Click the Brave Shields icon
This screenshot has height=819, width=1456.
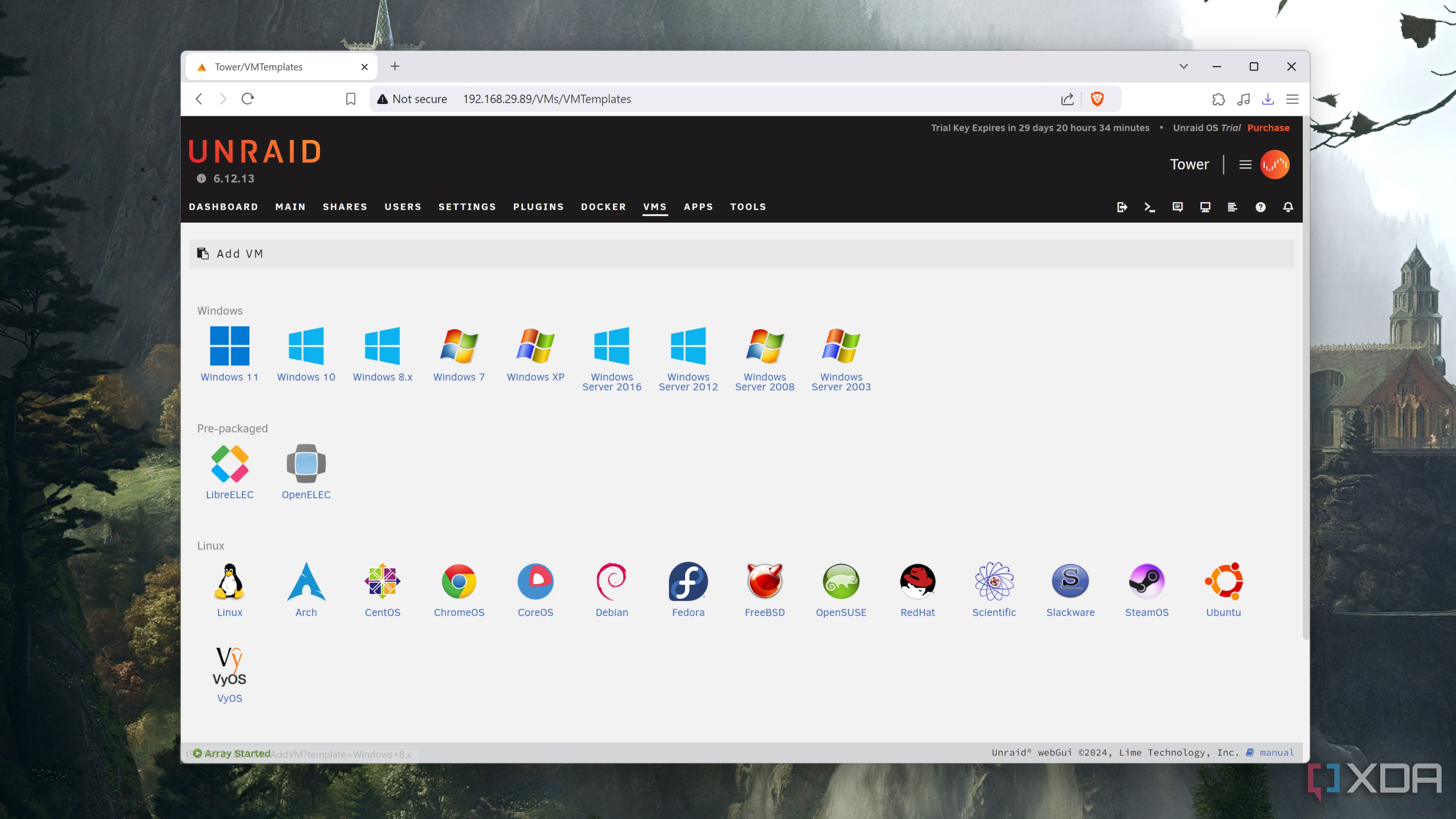(1097, 99)
